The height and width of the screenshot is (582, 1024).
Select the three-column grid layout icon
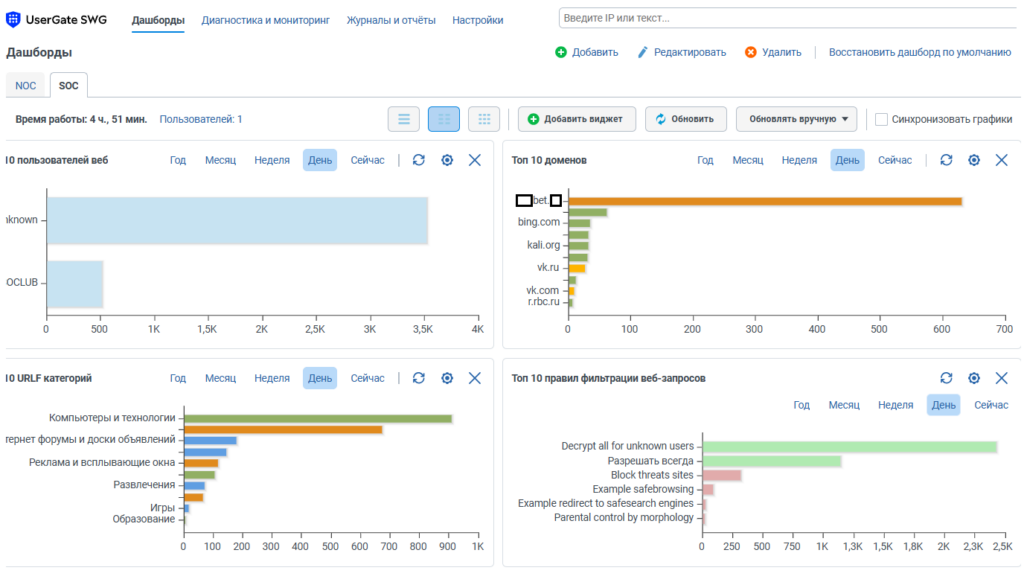[x=484, y=119]
